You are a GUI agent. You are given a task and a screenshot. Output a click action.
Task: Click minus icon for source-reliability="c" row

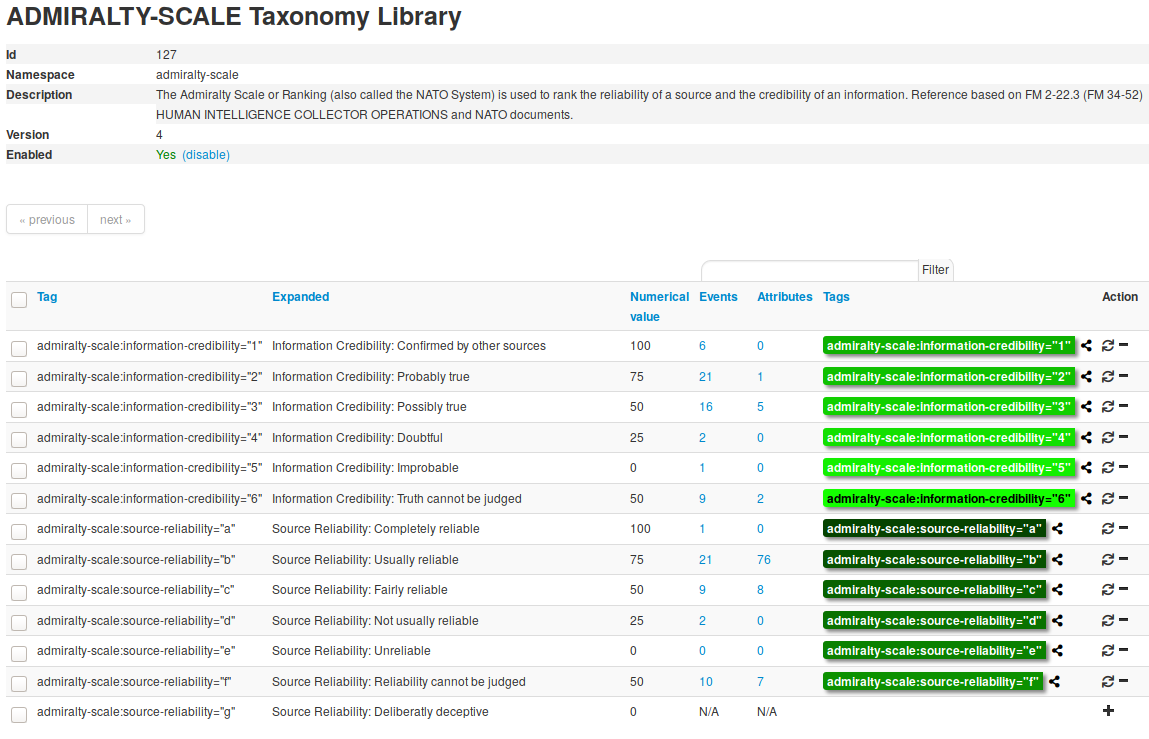1123,589
